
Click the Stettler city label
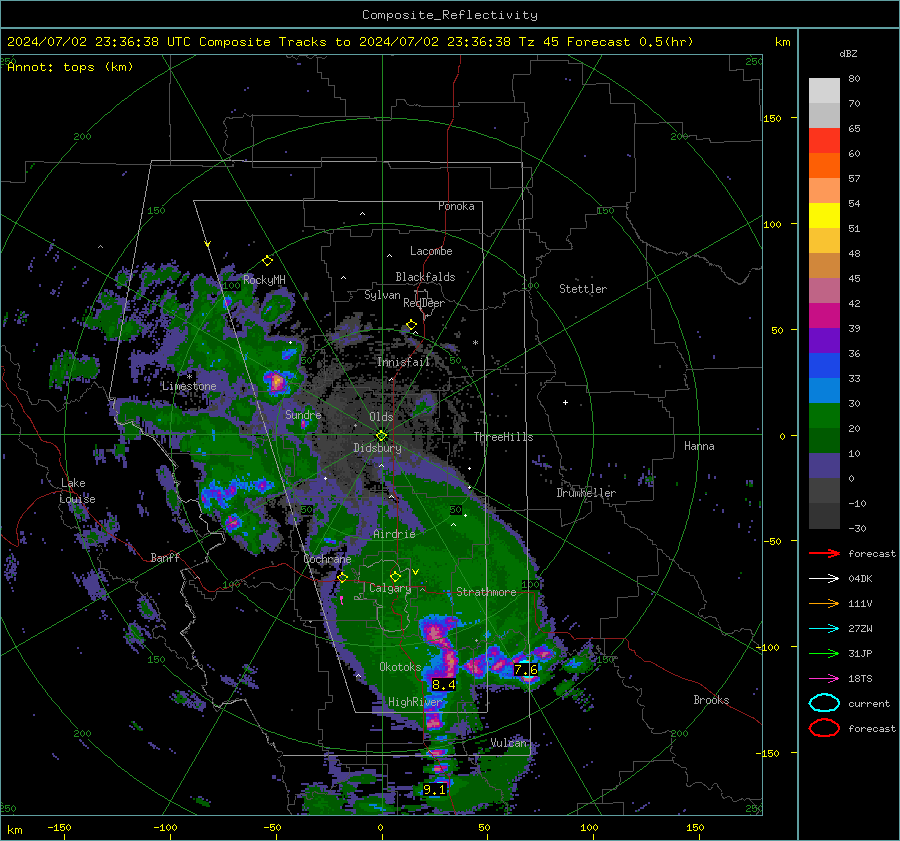[583, 289]
